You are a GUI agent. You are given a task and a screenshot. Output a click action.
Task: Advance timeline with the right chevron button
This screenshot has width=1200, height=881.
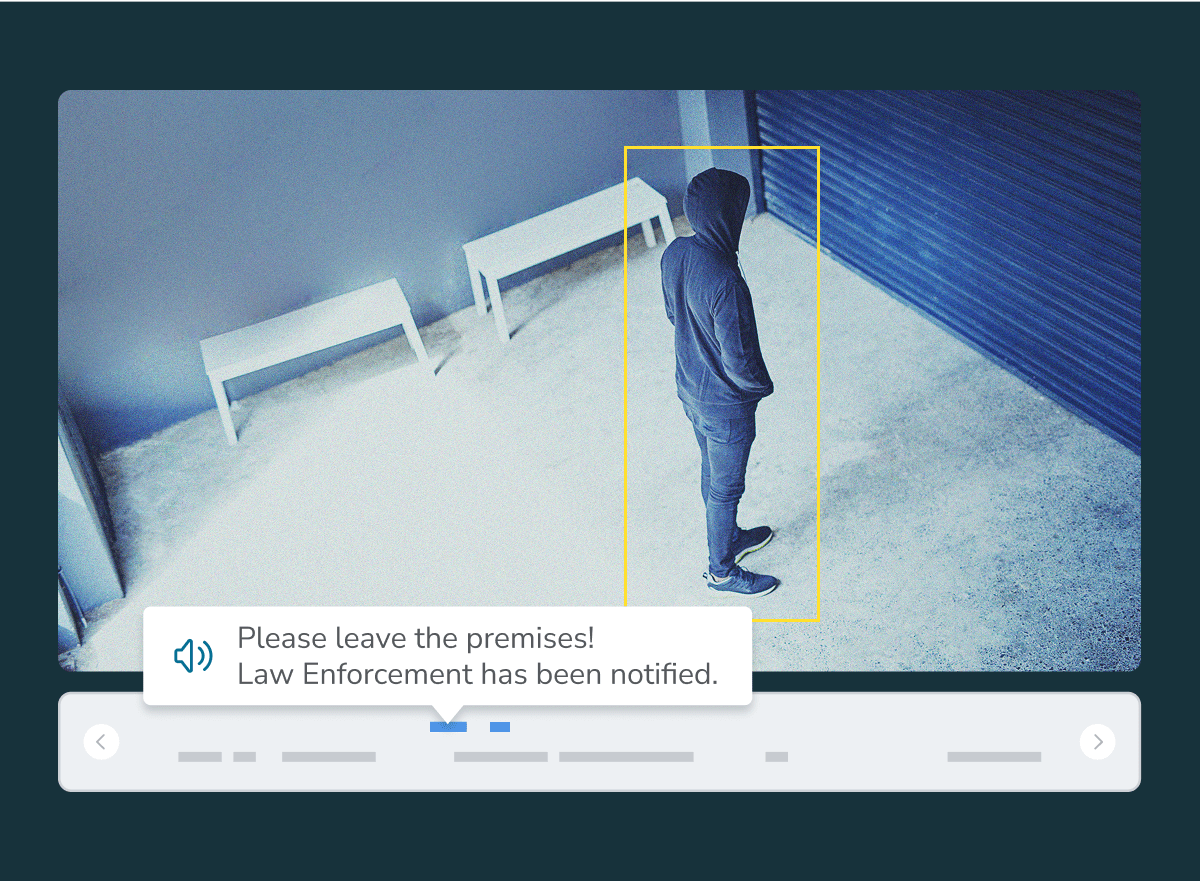(1098, 742)
